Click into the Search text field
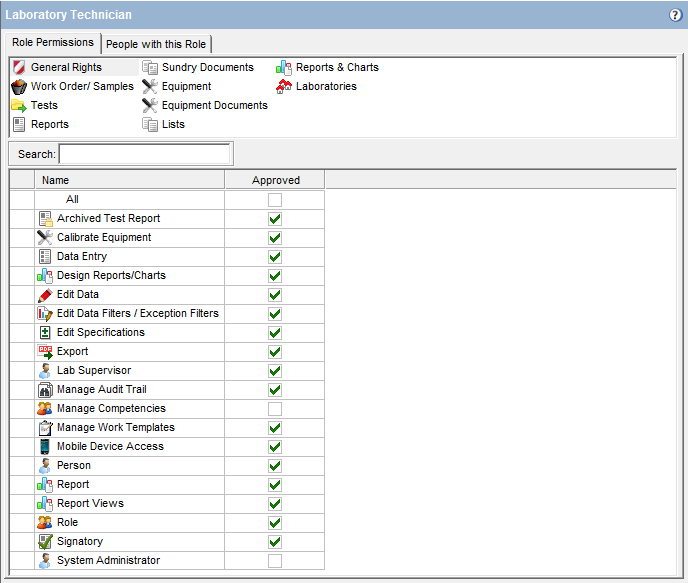The height and width of the screenshot is (583, 688). (x=146, y=154)
